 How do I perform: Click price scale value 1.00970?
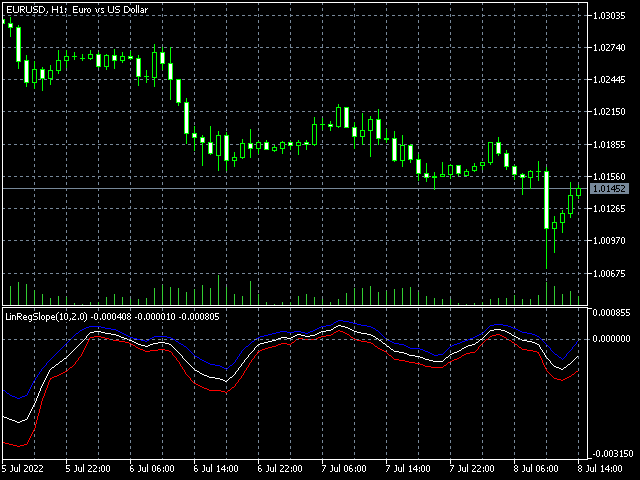point(609,240)
